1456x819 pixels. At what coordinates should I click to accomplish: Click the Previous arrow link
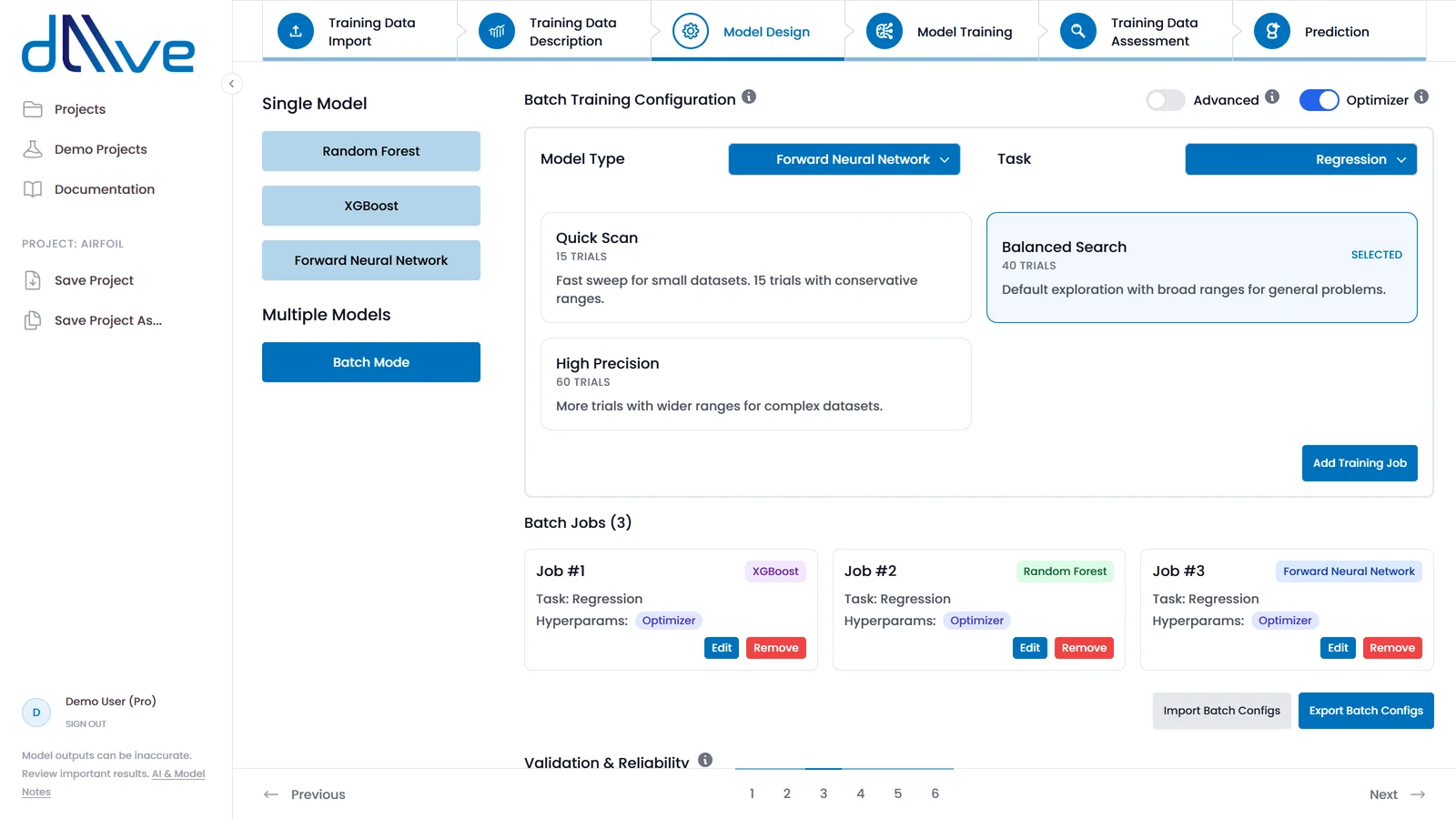(305, 794)
